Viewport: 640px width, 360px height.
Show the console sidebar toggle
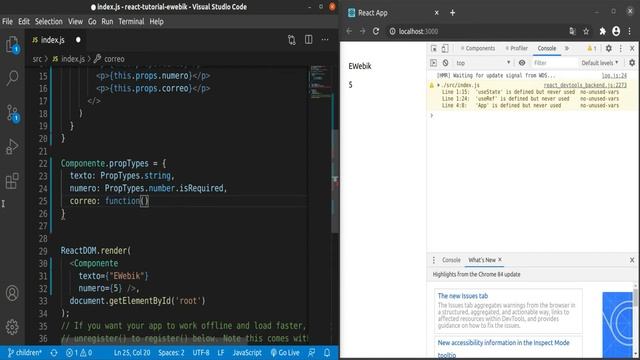[433, 63]
